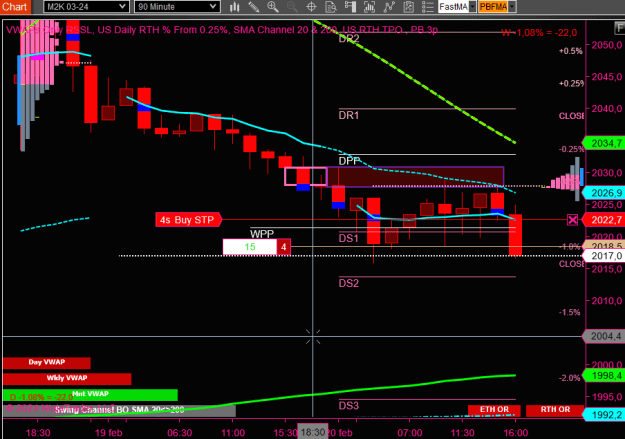
Task: Click the purple supply zone rectangle
Action: tap(415, 177)
